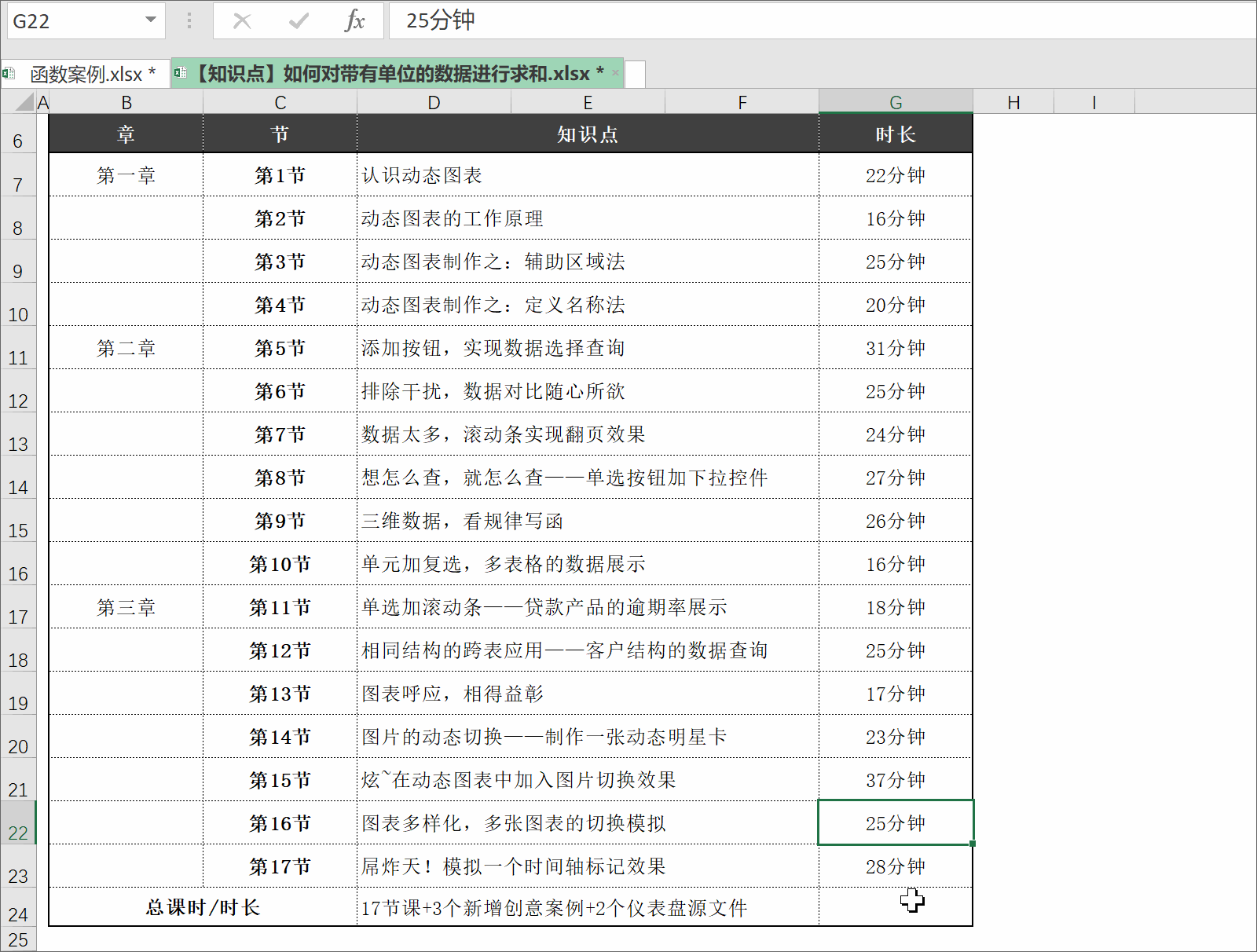Click the 节 header cell
Screen dimensions: 1257x952
tap(280, 134)
